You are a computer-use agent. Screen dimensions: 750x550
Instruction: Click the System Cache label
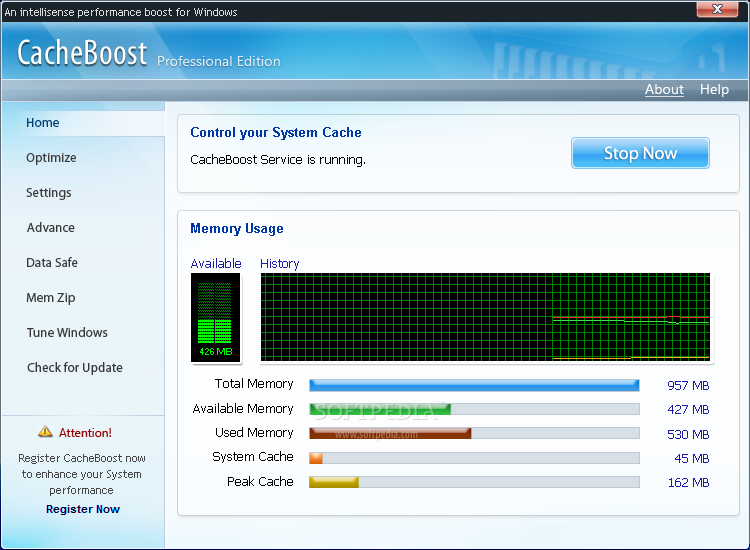[x=253, y=457]
